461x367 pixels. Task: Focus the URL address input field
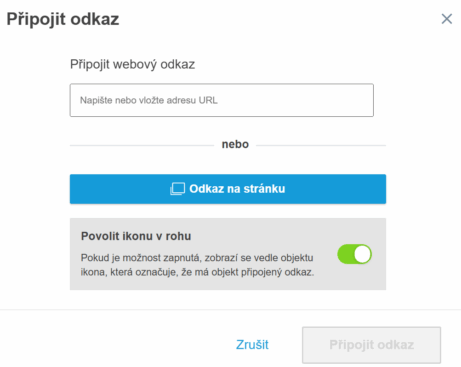[x=222, y=100]
